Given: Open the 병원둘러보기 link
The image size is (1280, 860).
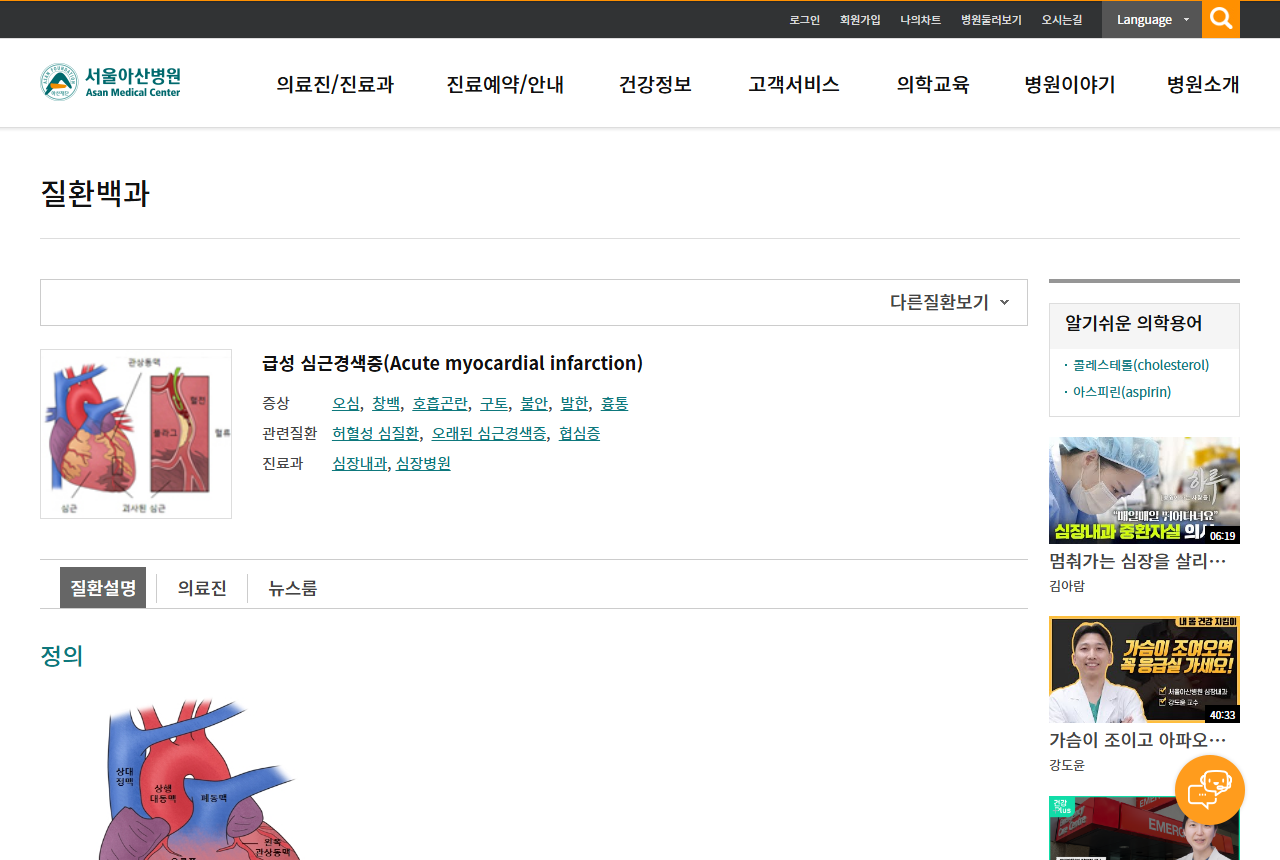Looking at the screenshot, I should [x=991, y=20].
